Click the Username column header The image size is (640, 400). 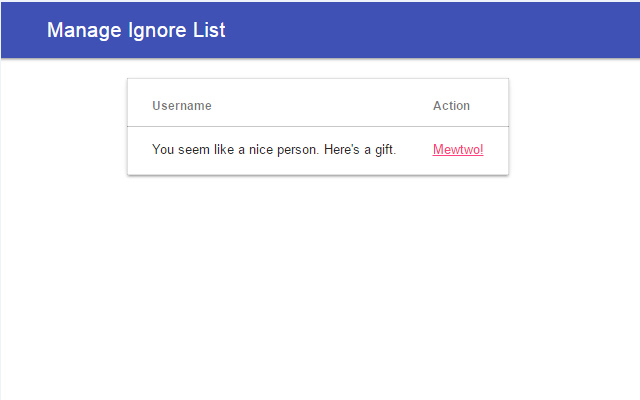coord(182,106)
